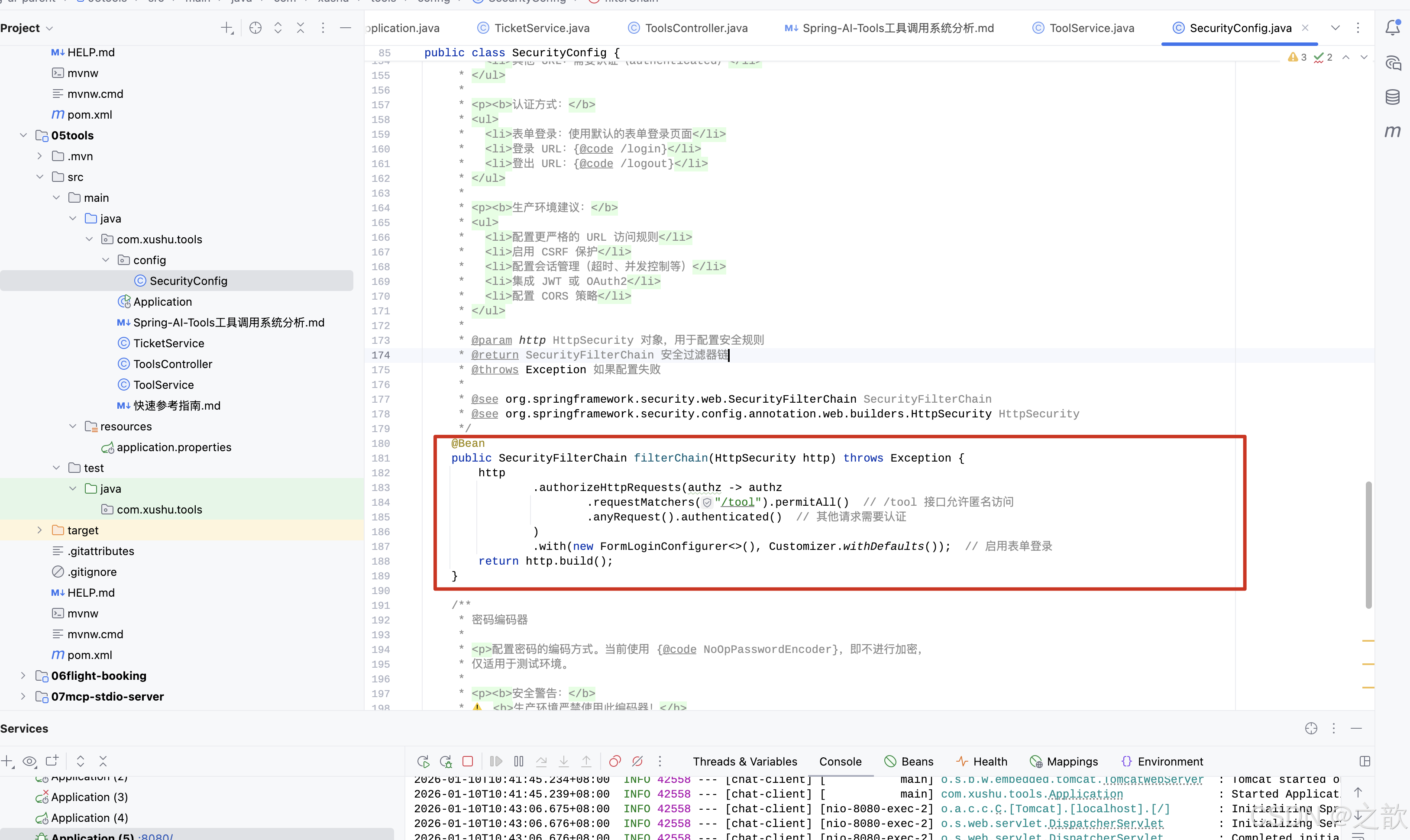
Task: Click the :8080/ link for Application (5)
Action: pyautogui.click(x=155, y=836)
